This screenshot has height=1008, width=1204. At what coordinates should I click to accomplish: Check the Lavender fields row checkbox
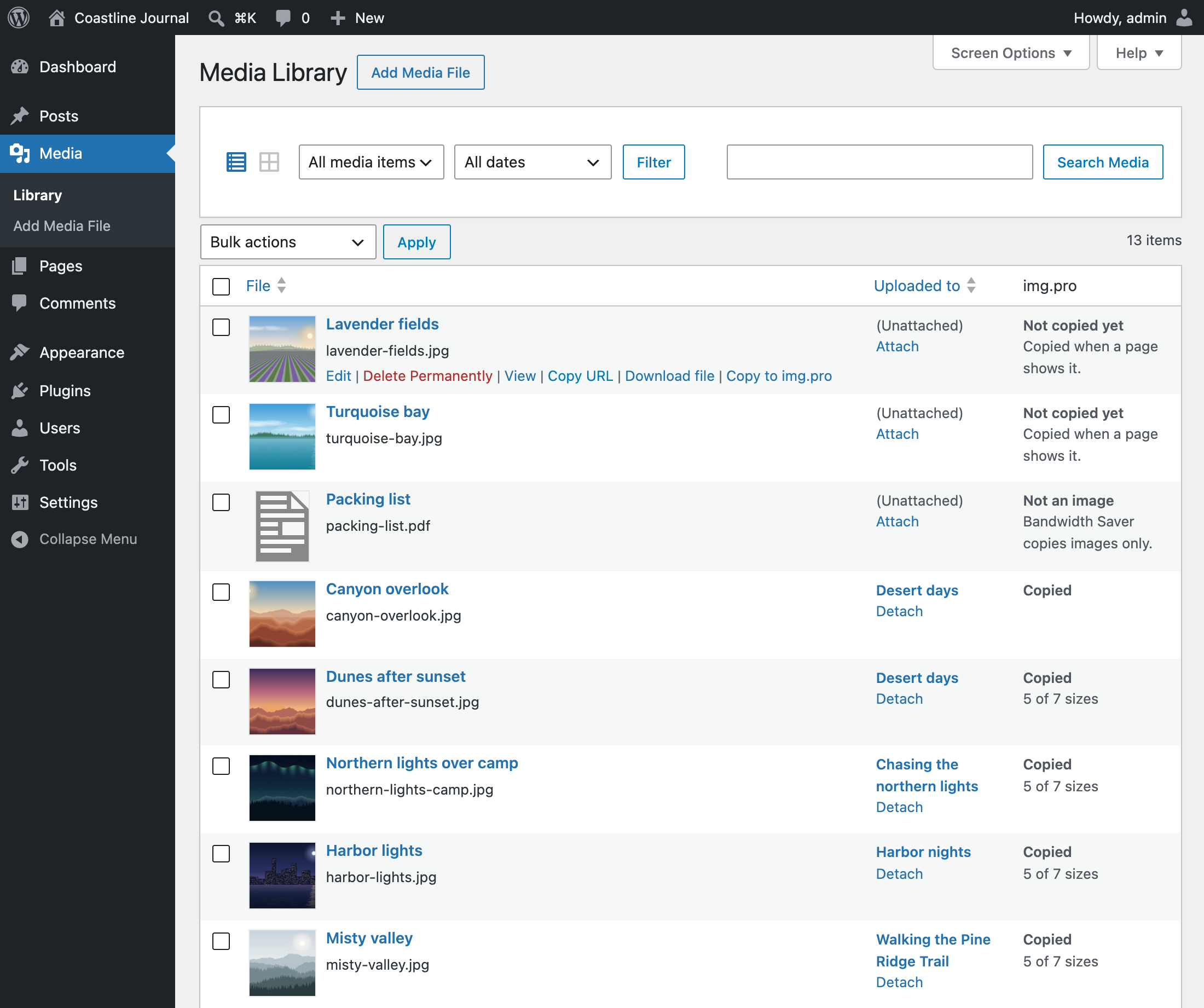pos(221,327)
